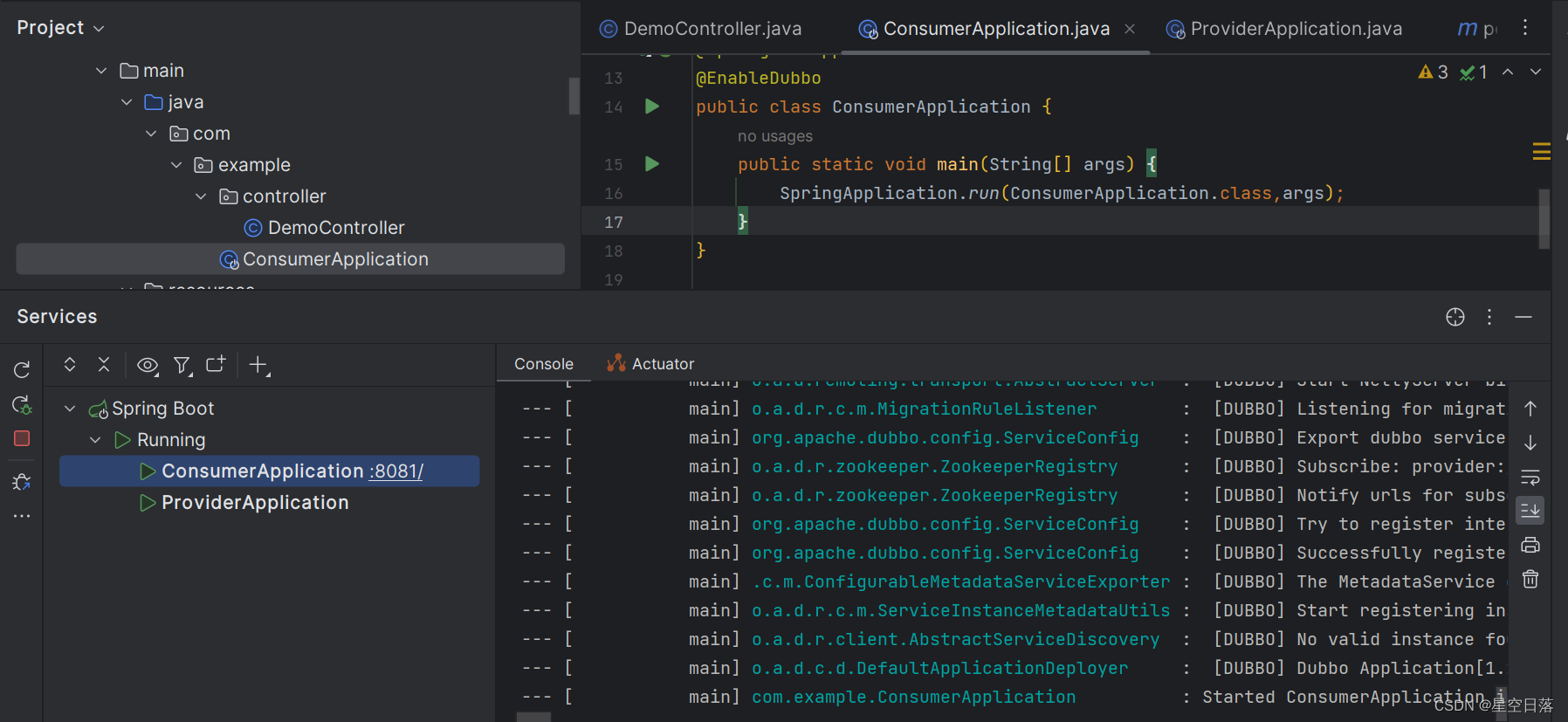Open the :8081/ link for ConsumerApplication
This screenshot has height=722, width=1568.
[395, 471]
